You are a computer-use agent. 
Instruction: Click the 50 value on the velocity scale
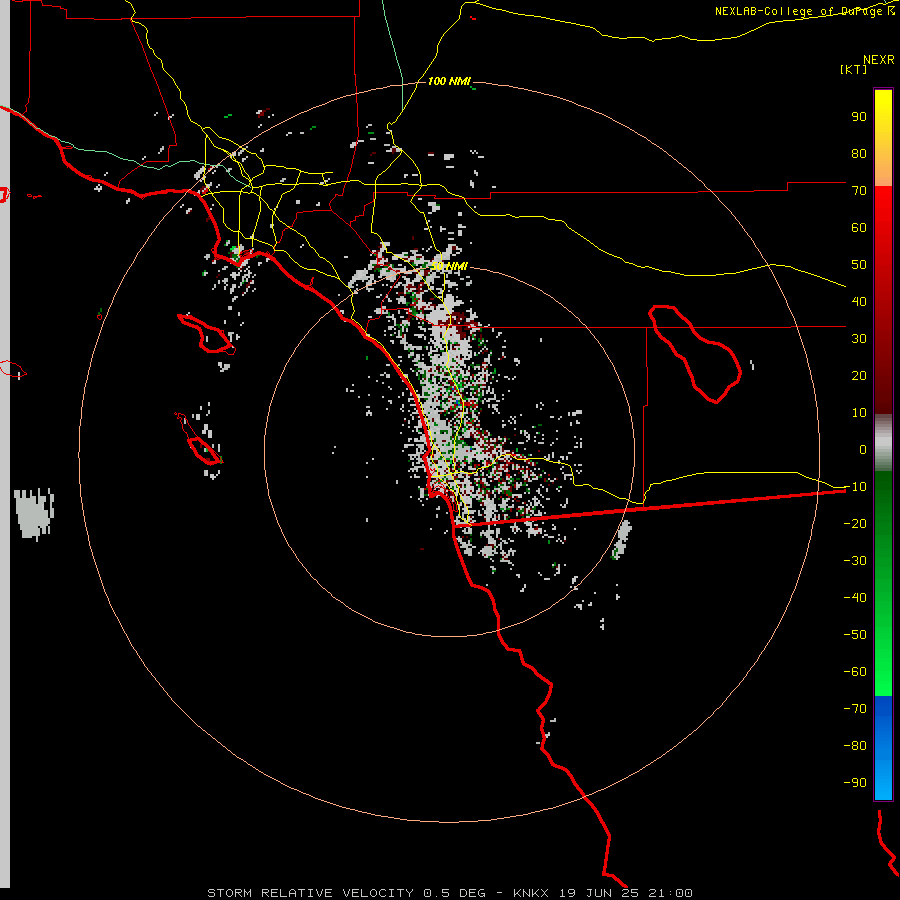click(x=859, y=265)
